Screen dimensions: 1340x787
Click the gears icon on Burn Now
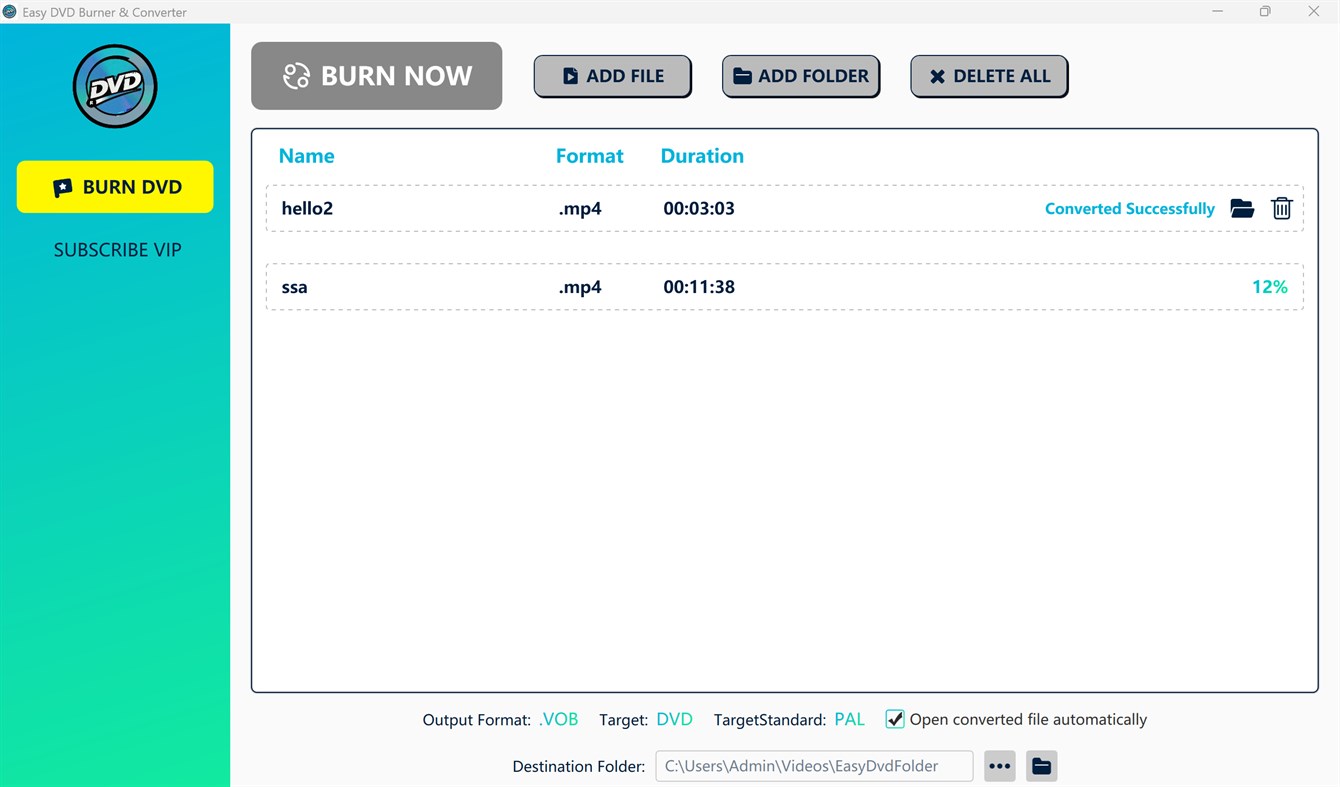[x=294, y=75]
